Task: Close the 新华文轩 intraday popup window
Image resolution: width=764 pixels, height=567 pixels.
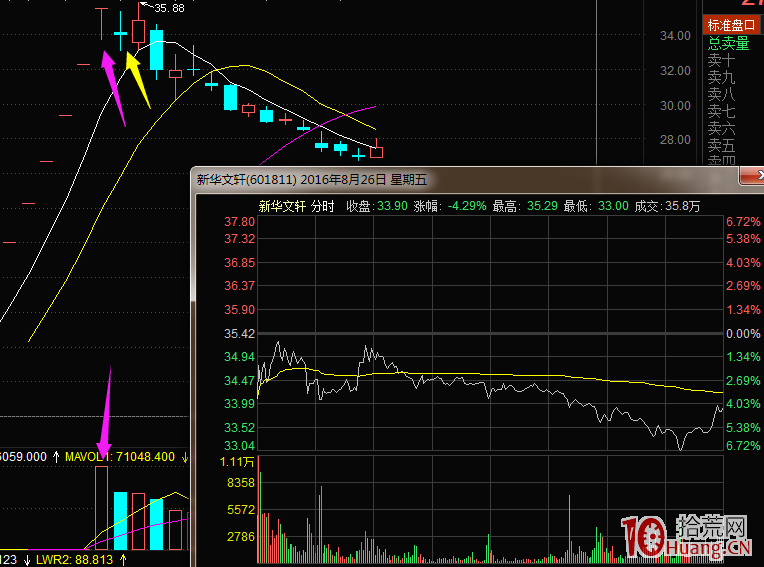Action: tap(754, 175)
